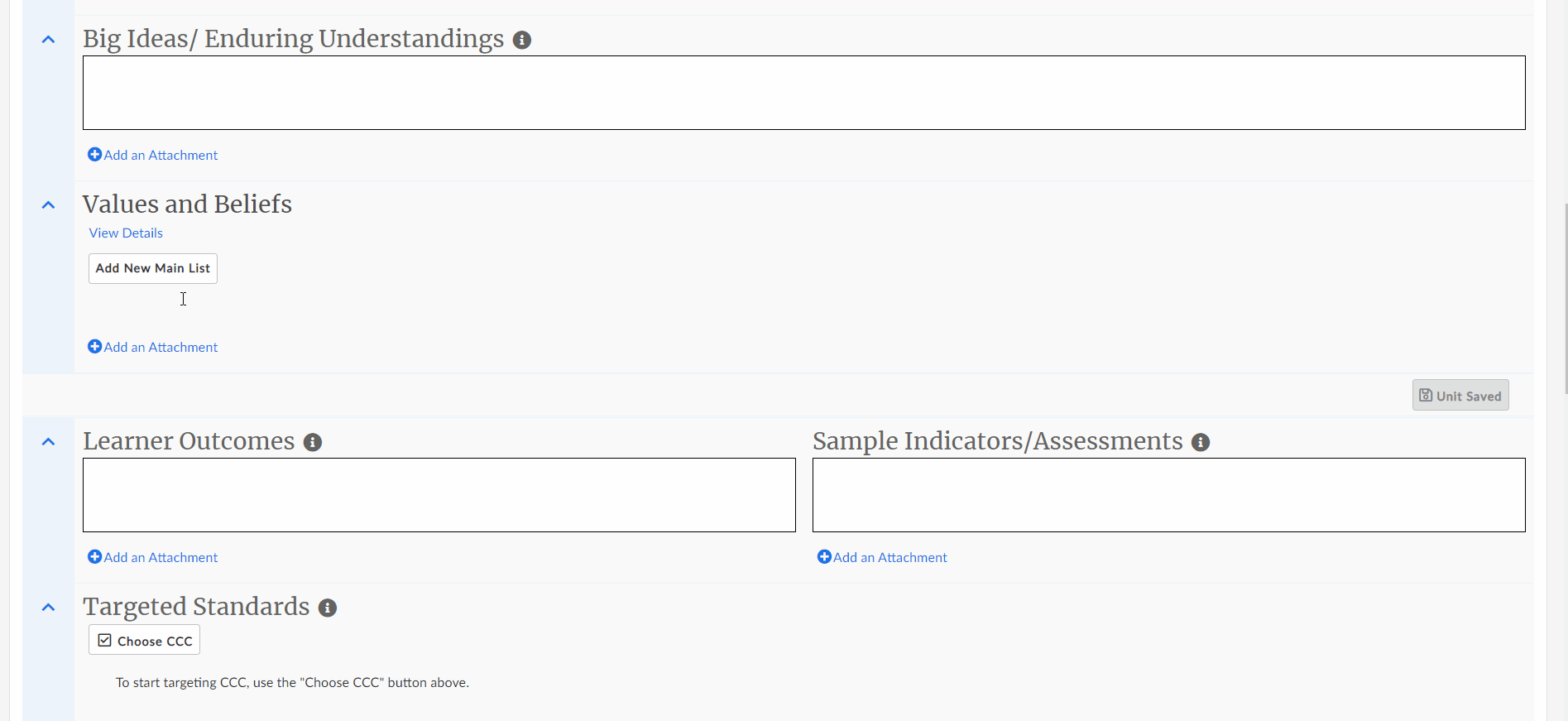Open View Details under Values and Beliefs
The height and width of the screenshot is (721, 1568).
coord(125,233)
